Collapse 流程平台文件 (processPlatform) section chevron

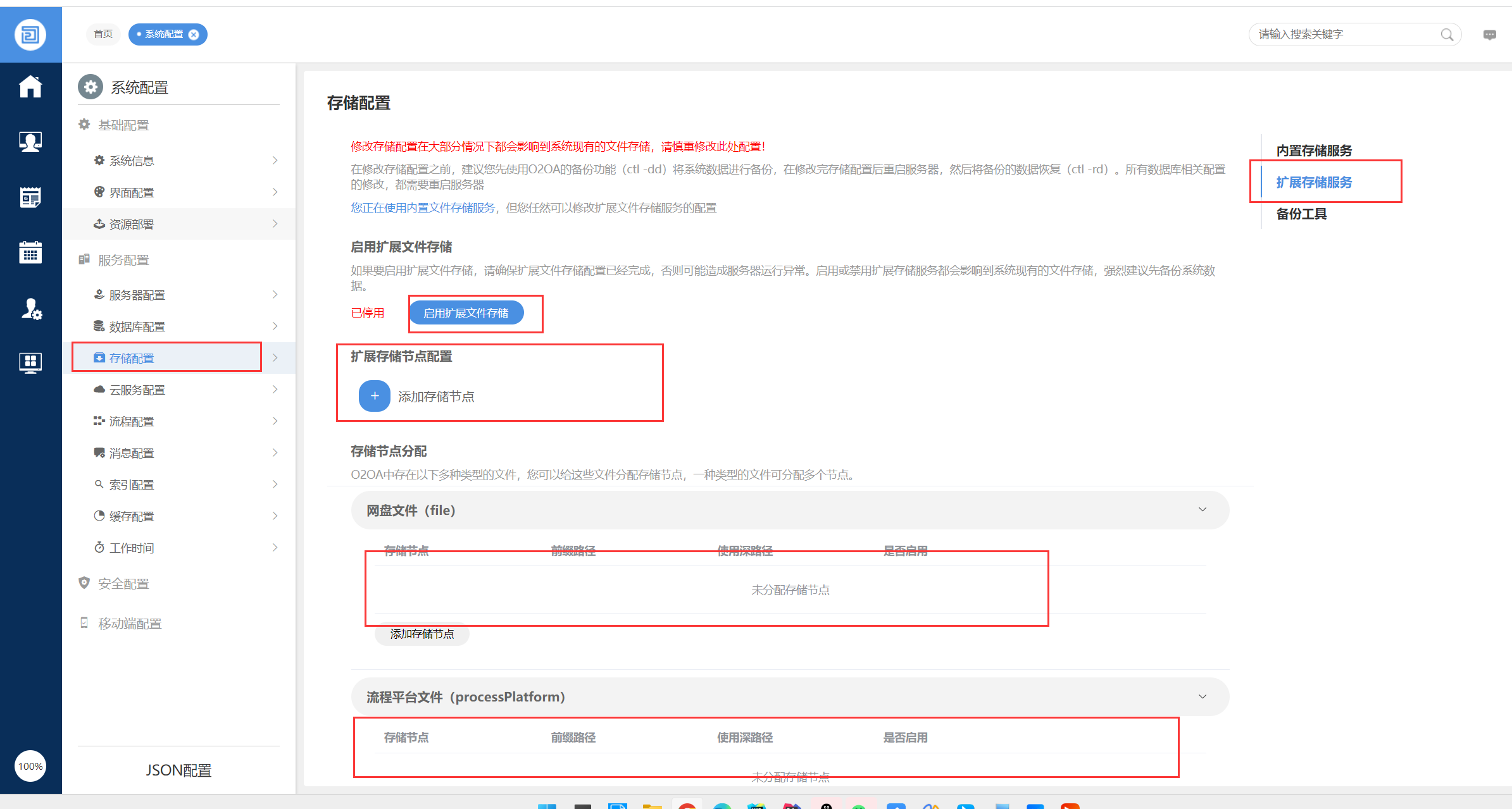pos(1202,696)
